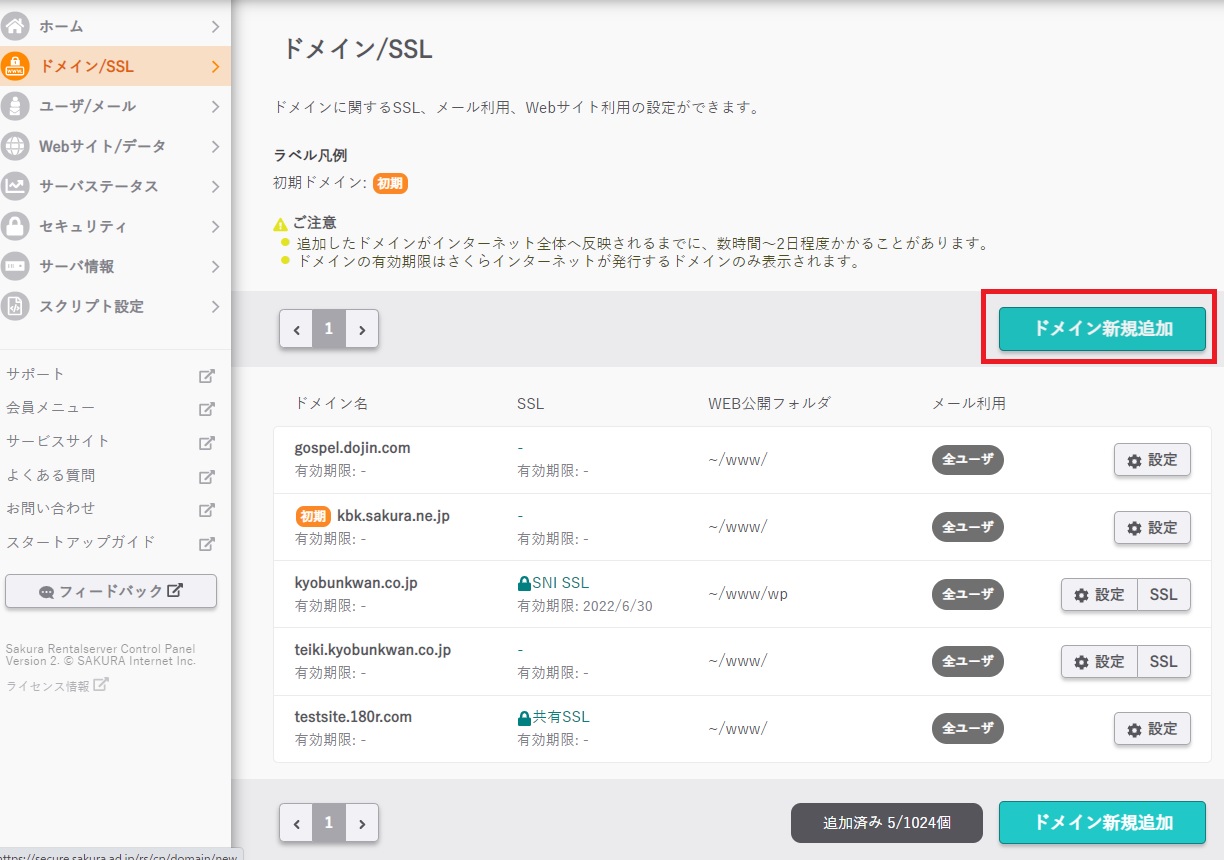Click the external link icon beside サポート

tap(206, 376)
